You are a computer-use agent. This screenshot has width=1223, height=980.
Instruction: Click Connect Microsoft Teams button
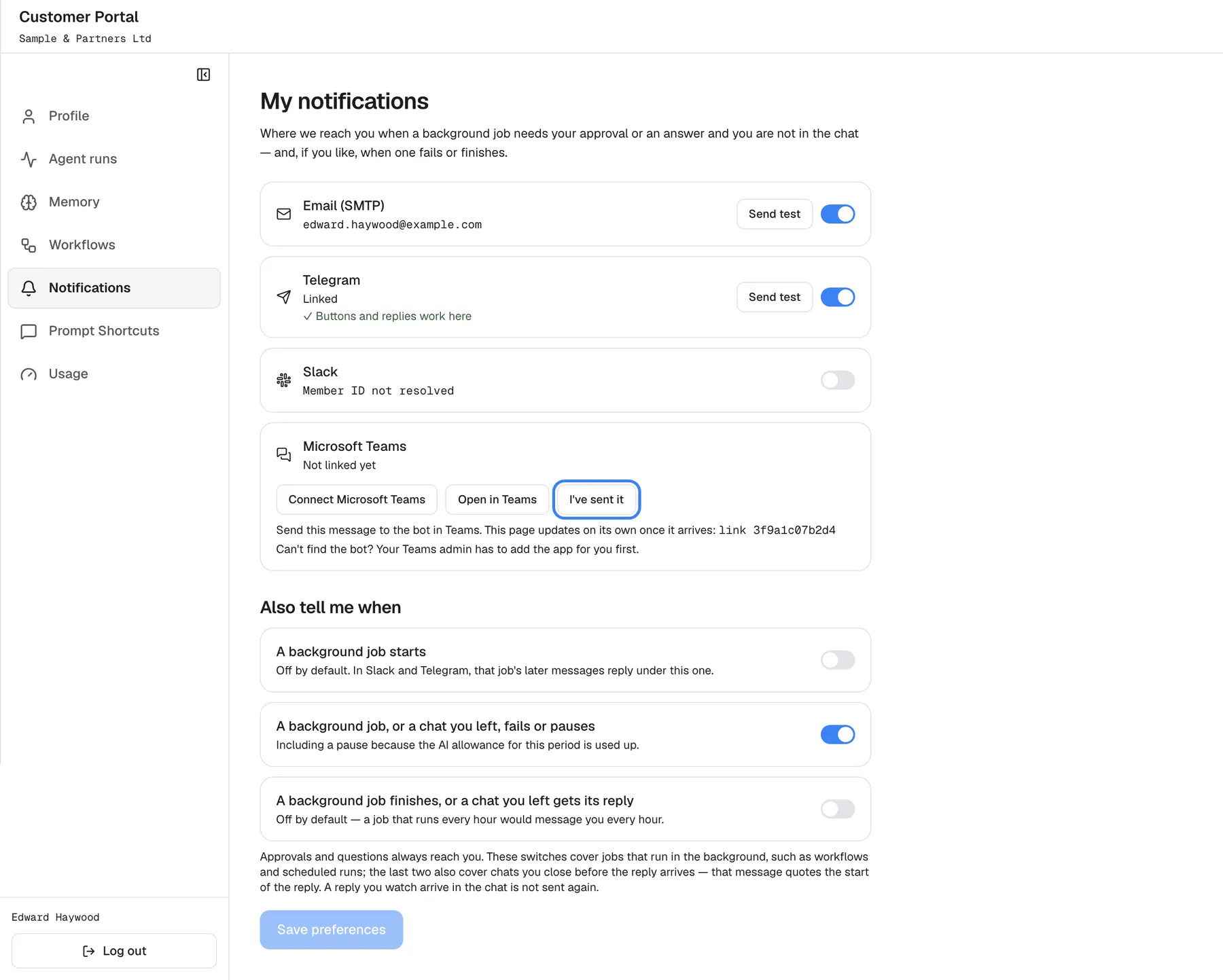point(357,499)
